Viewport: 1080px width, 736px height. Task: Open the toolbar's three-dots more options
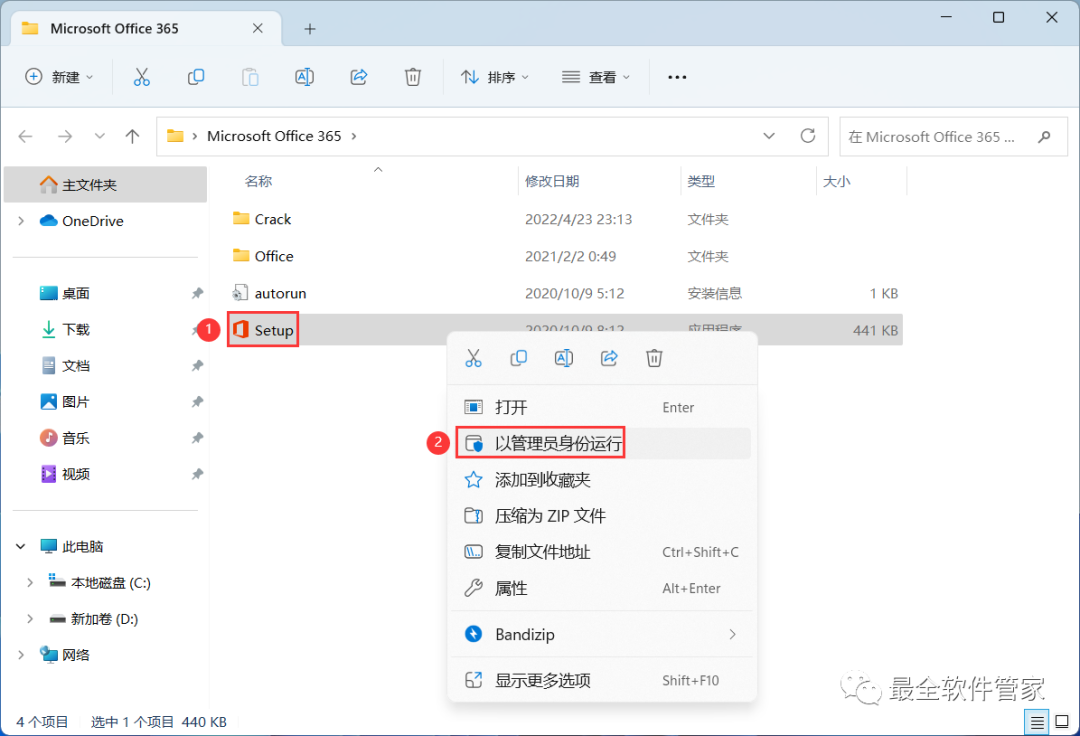[677, 77]
